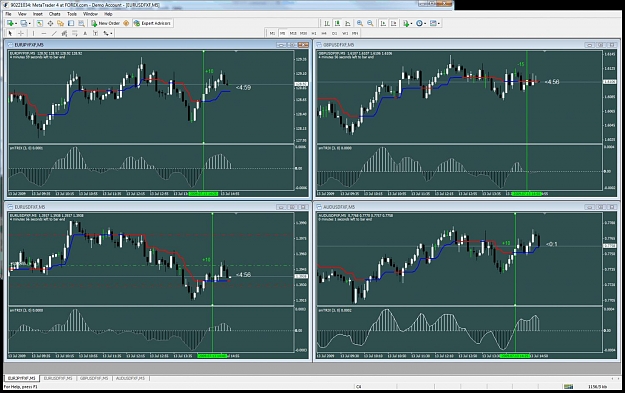Click the connection status bars icon
Image resolution: width=625 pixels, height=393 pixels.
[x=568, y=386]
